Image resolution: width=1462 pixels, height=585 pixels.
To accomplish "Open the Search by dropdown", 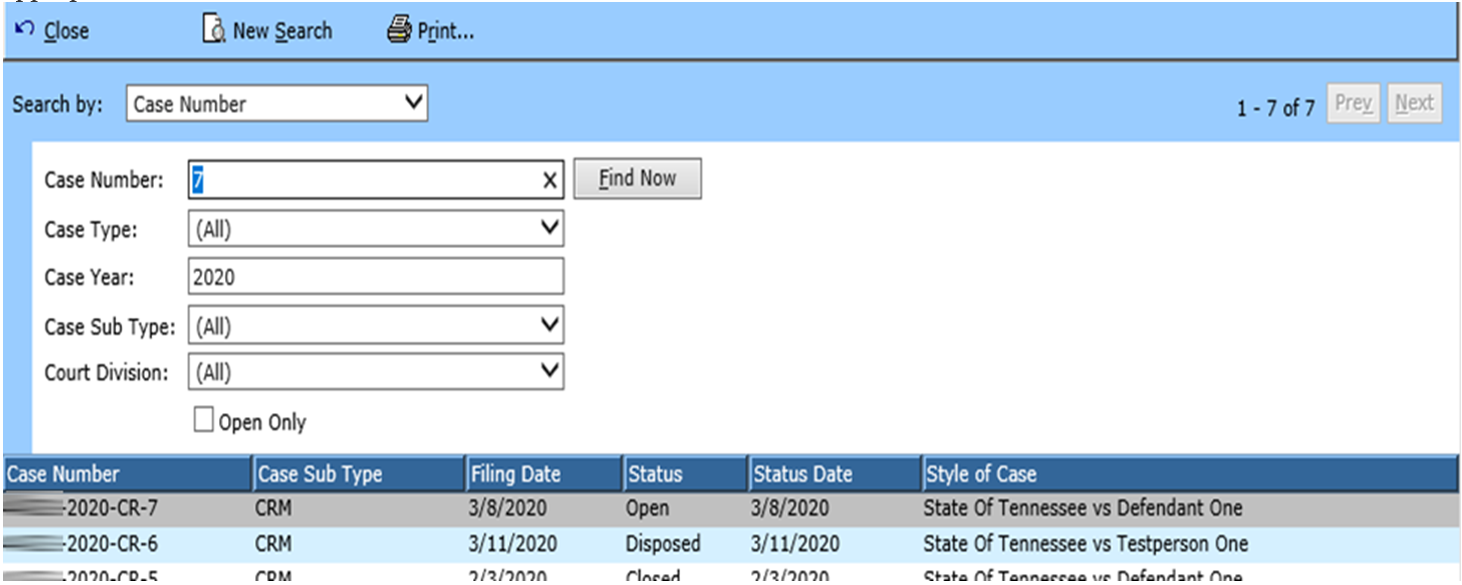I will click(277, 103).
